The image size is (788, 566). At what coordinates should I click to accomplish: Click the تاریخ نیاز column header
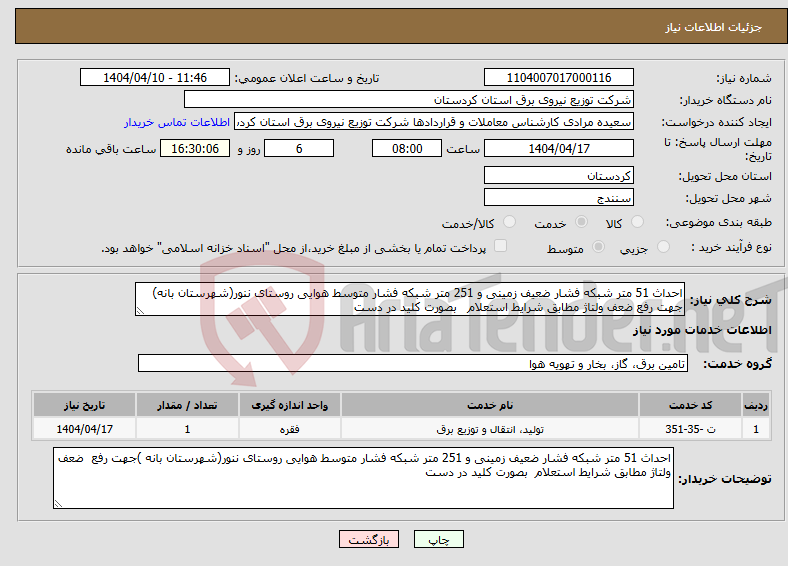click(x=84, y=405)
